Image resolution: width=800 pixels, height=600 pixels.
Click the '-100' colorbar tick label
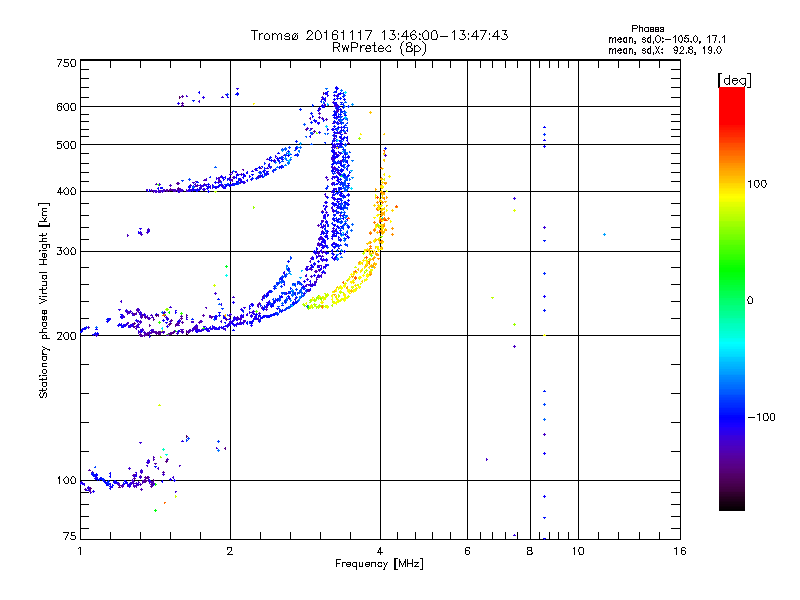[x=761, y=417]
